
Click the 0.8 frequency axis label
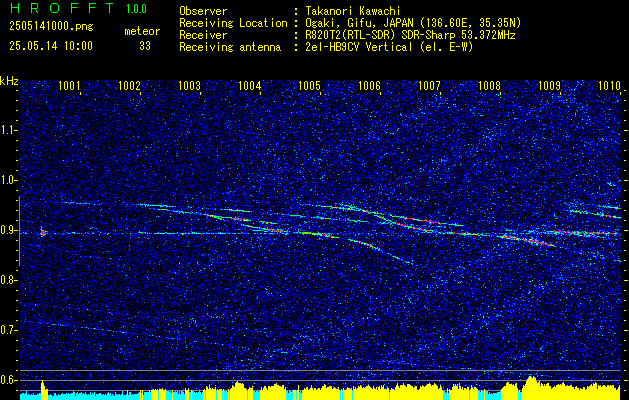point(7,280)
